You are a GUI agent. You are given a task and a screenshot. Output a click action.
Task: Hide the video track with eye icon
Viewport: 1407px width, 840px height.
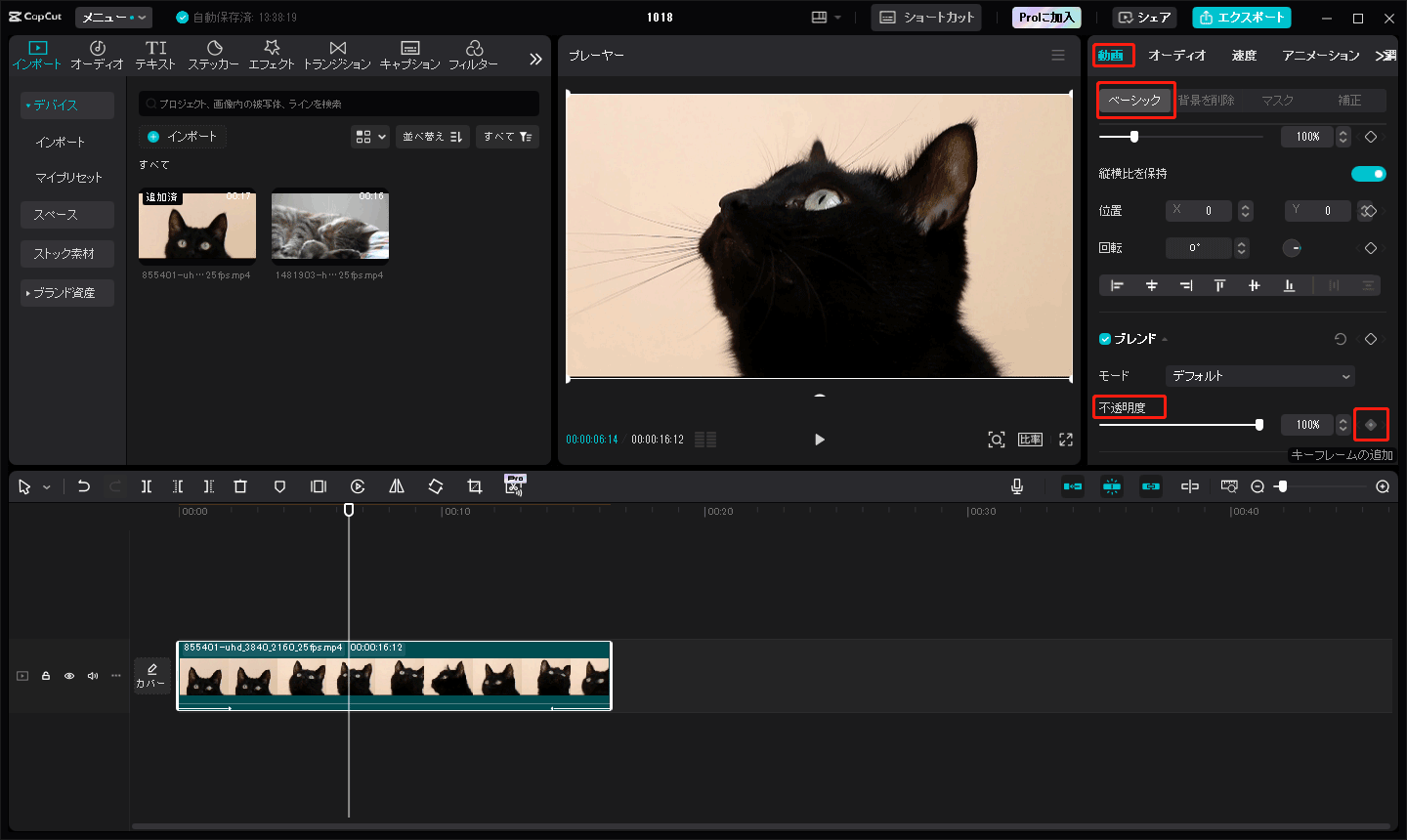click(69, 676)
